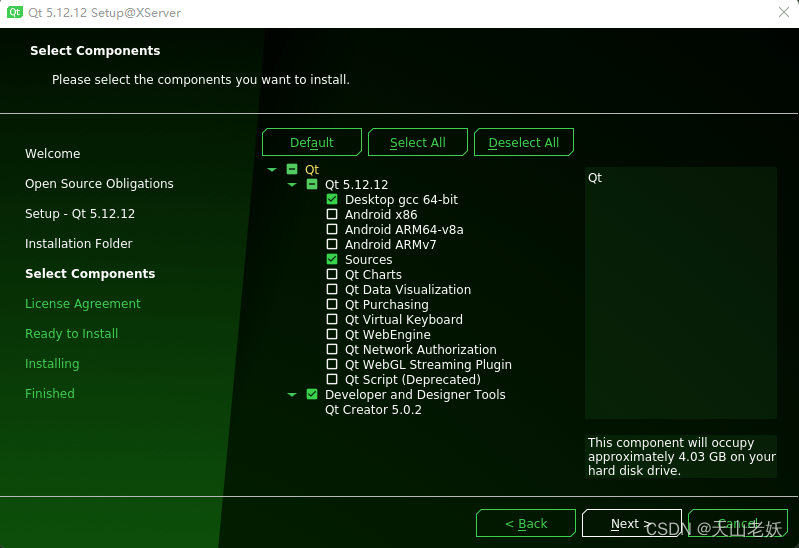Select the Qt Creator 5.0.2 tree row
The image size is (799, 548).
pyautogui.click(x=373, y=409)
